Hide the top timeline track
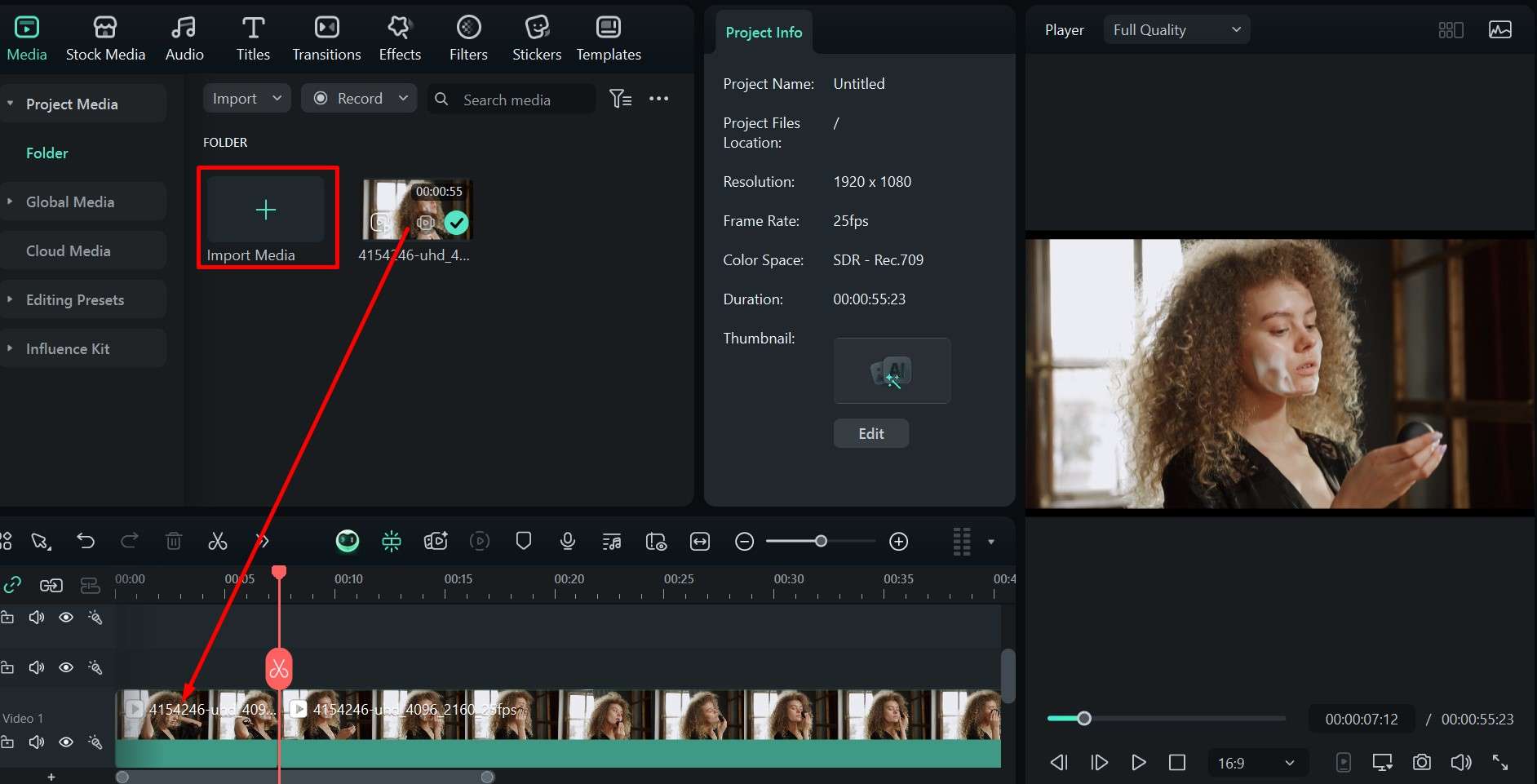This screenshot has height=784, width=1537. point(66,618)
